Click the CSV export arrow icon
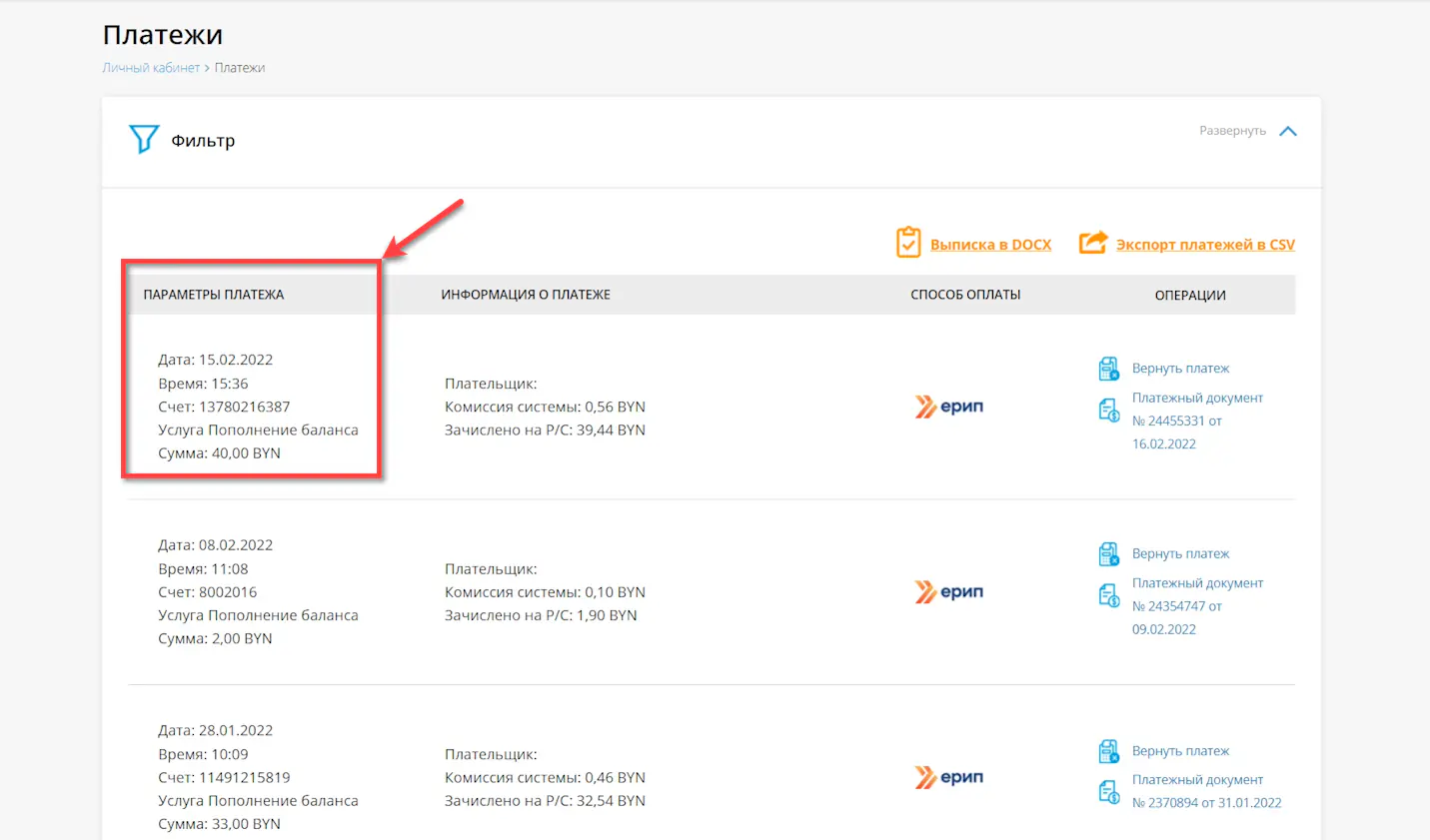The image size is (1430, 840). 1093,243
